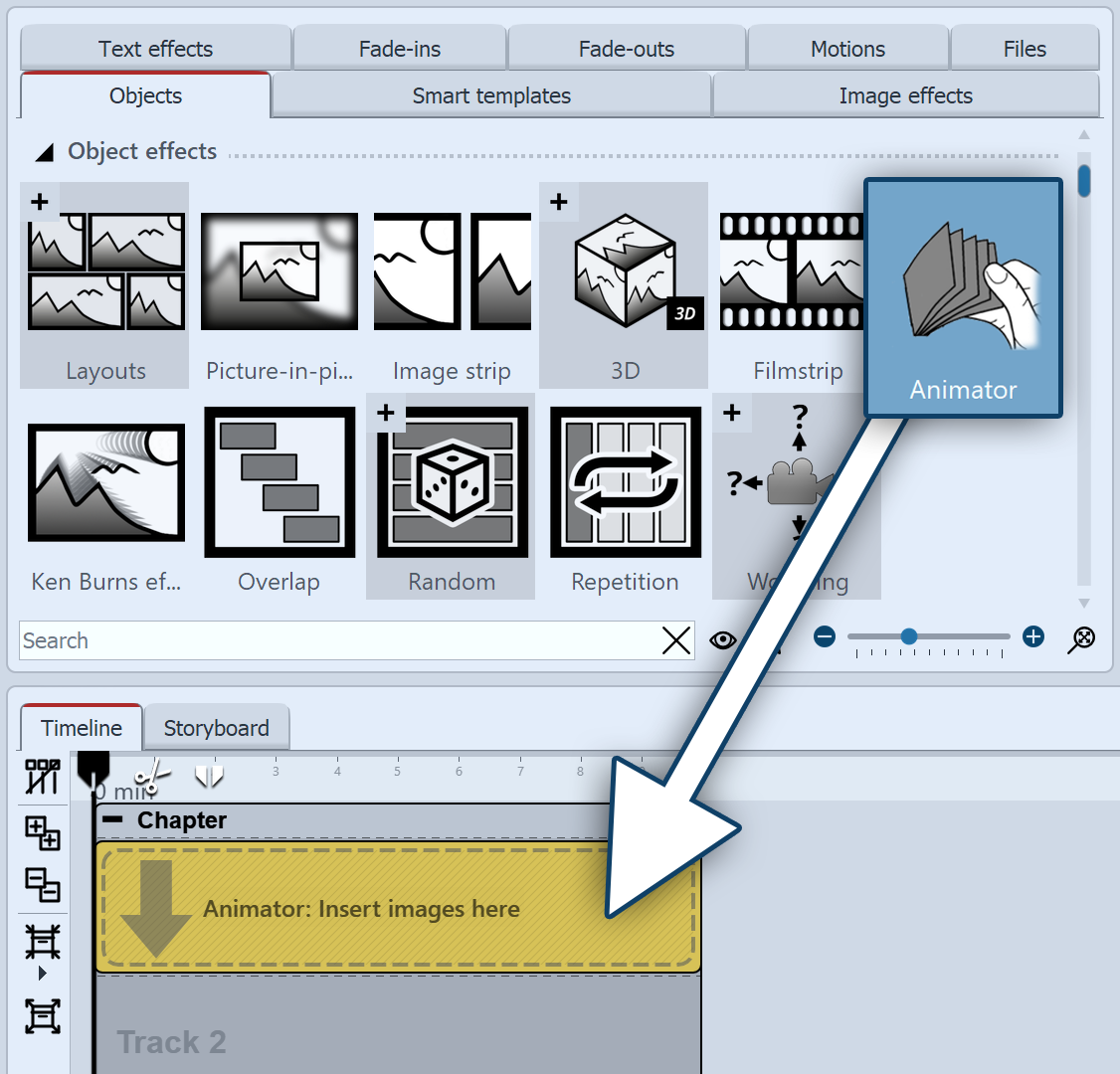1120x1074 pixels.
Task: Toggle the eye visibility filter icon
Action: click(x=723, y=640)
